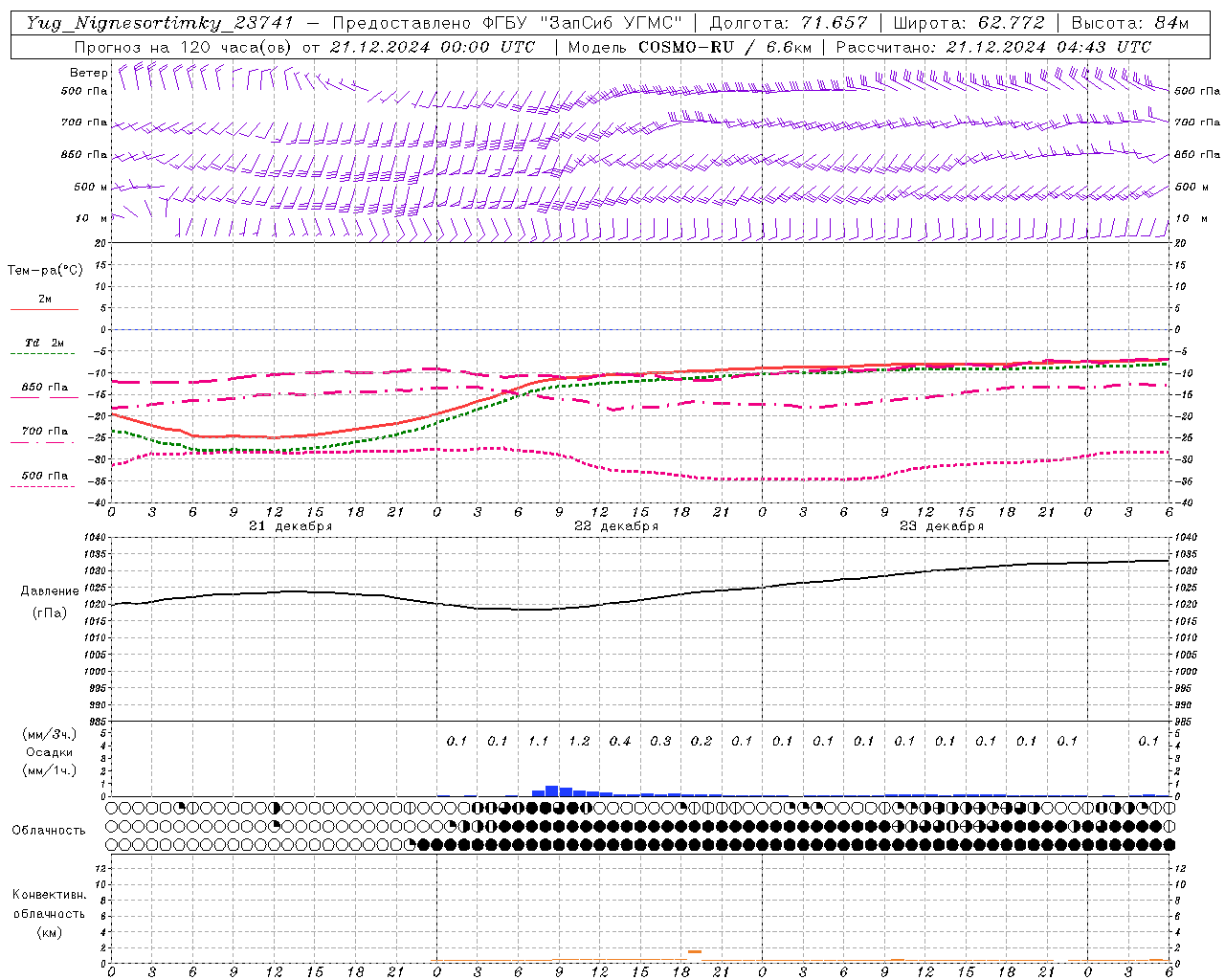Click the '2м' temperature legend entry

tap(45, 300)
